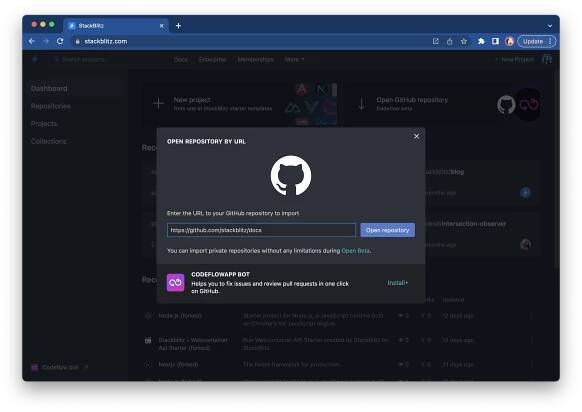Click New Project in header
This screenshot has height=412, width=582.
515,59
